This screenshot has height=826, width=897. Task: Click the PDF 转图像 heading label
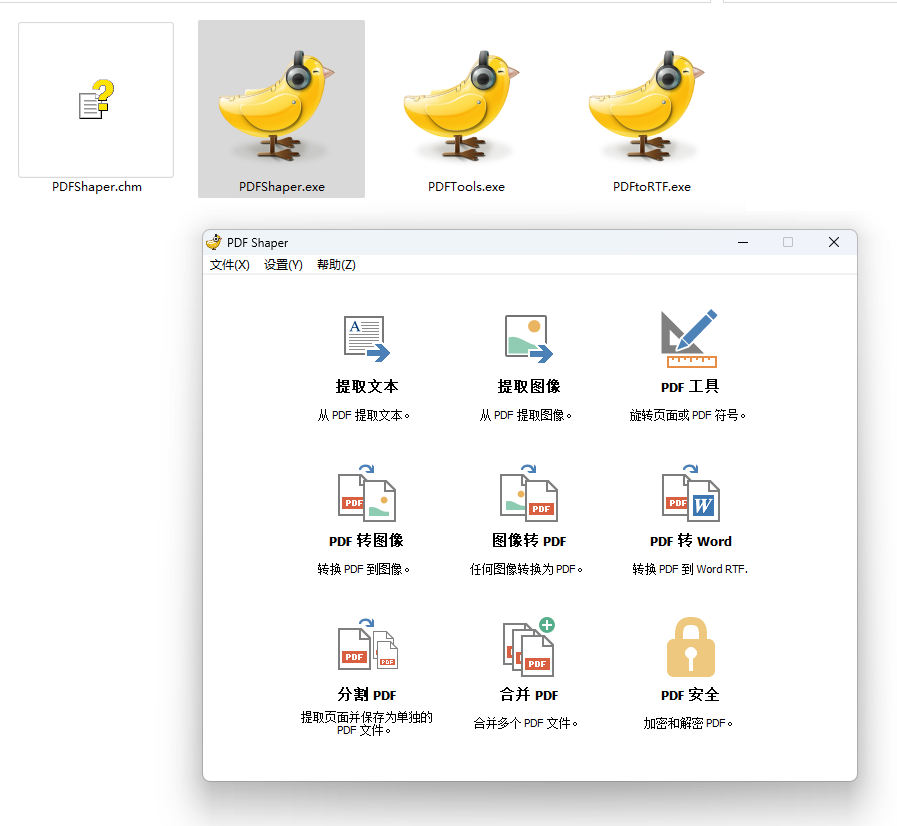[366, 541]
